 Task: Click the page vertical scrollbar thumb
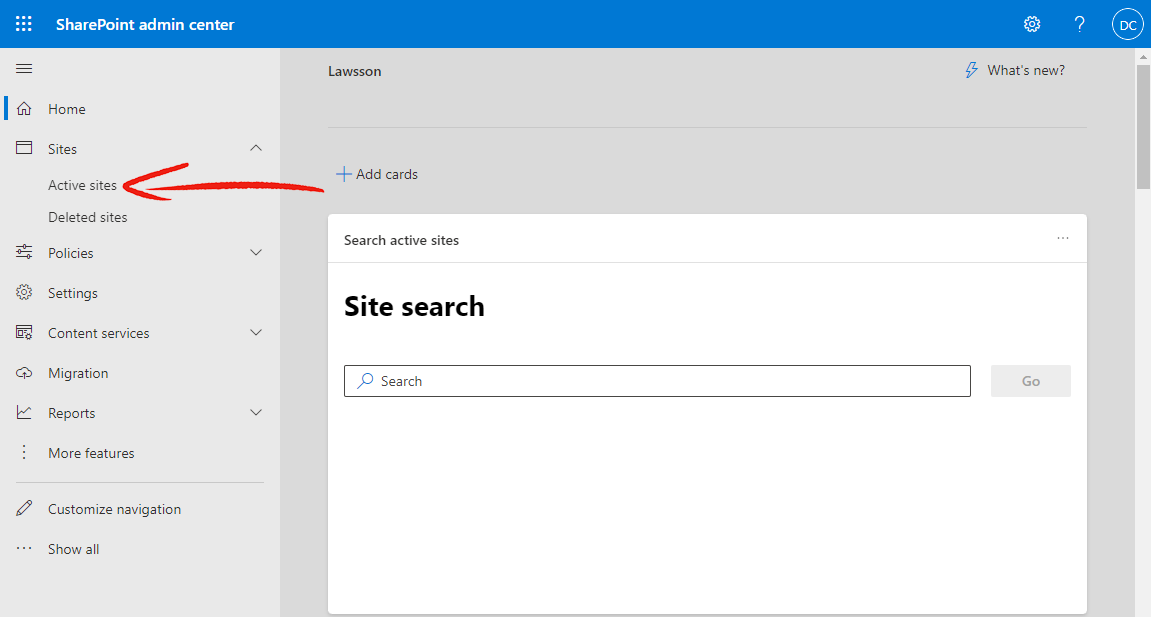(1143, 127)
